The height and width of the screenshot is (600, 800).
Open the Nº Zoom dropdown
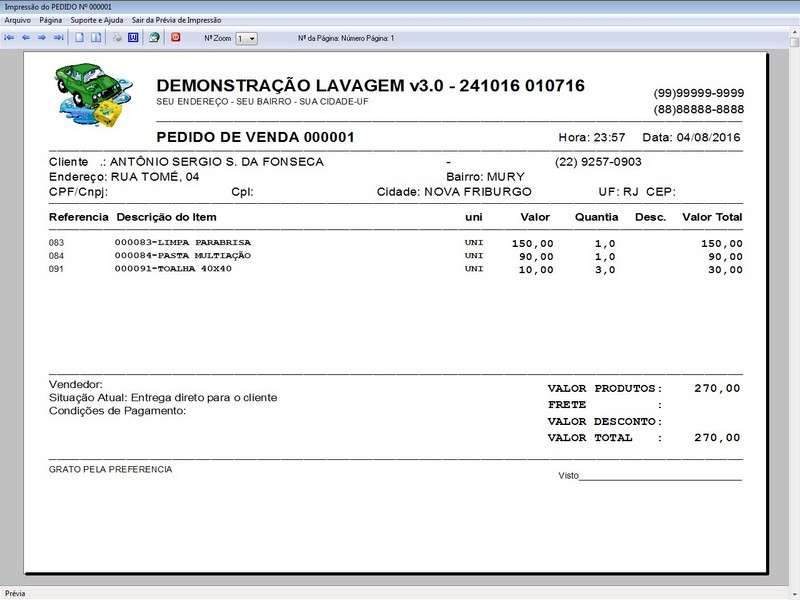pos(254,38)
